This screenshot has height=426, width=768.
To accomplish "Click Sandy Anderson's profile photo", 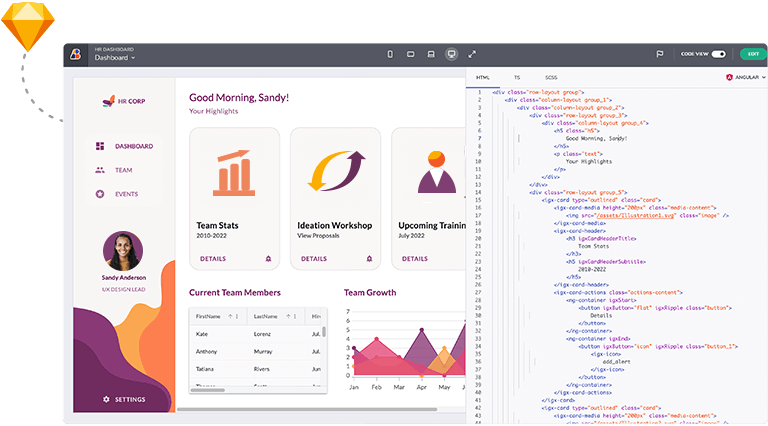I will tap(122, 252).
